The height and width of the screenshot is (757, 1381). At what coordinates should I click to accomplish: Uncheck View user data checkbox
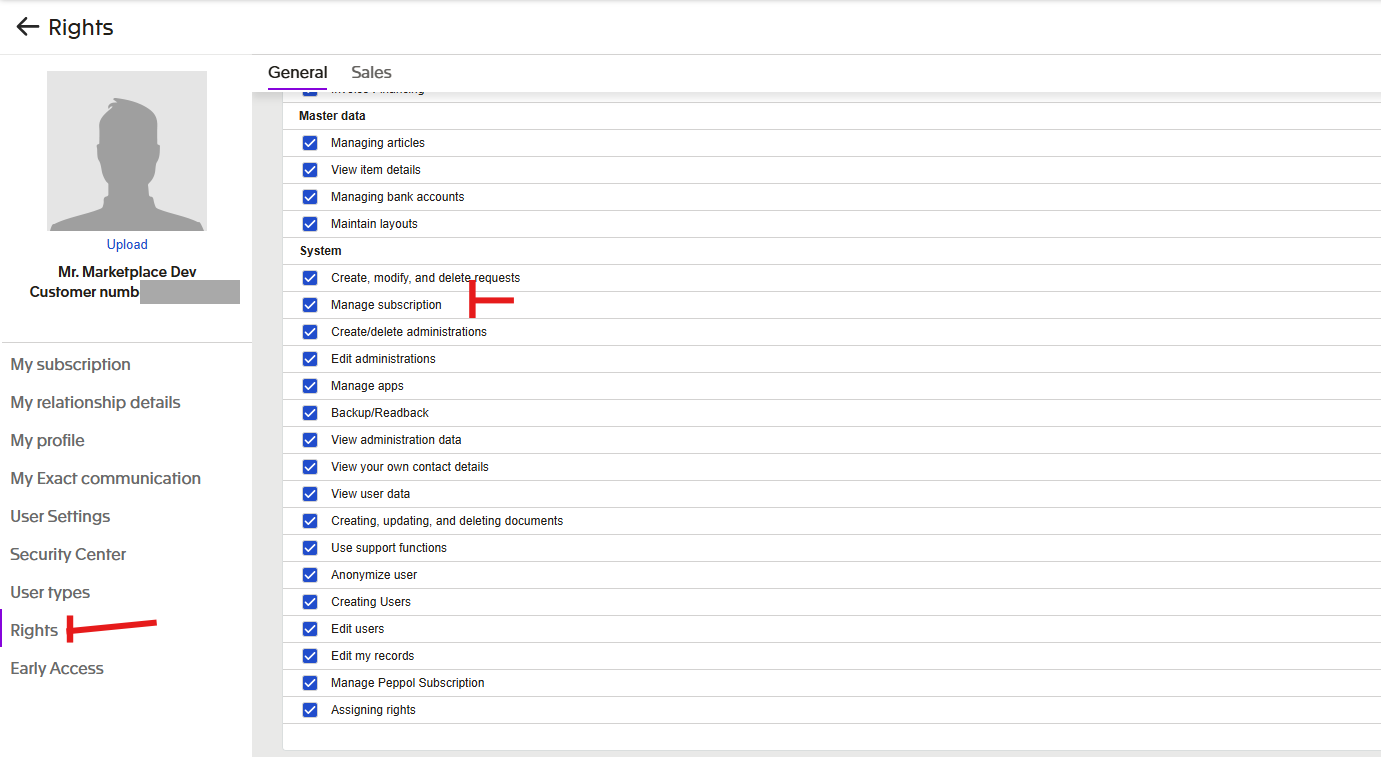click(310, 494)
